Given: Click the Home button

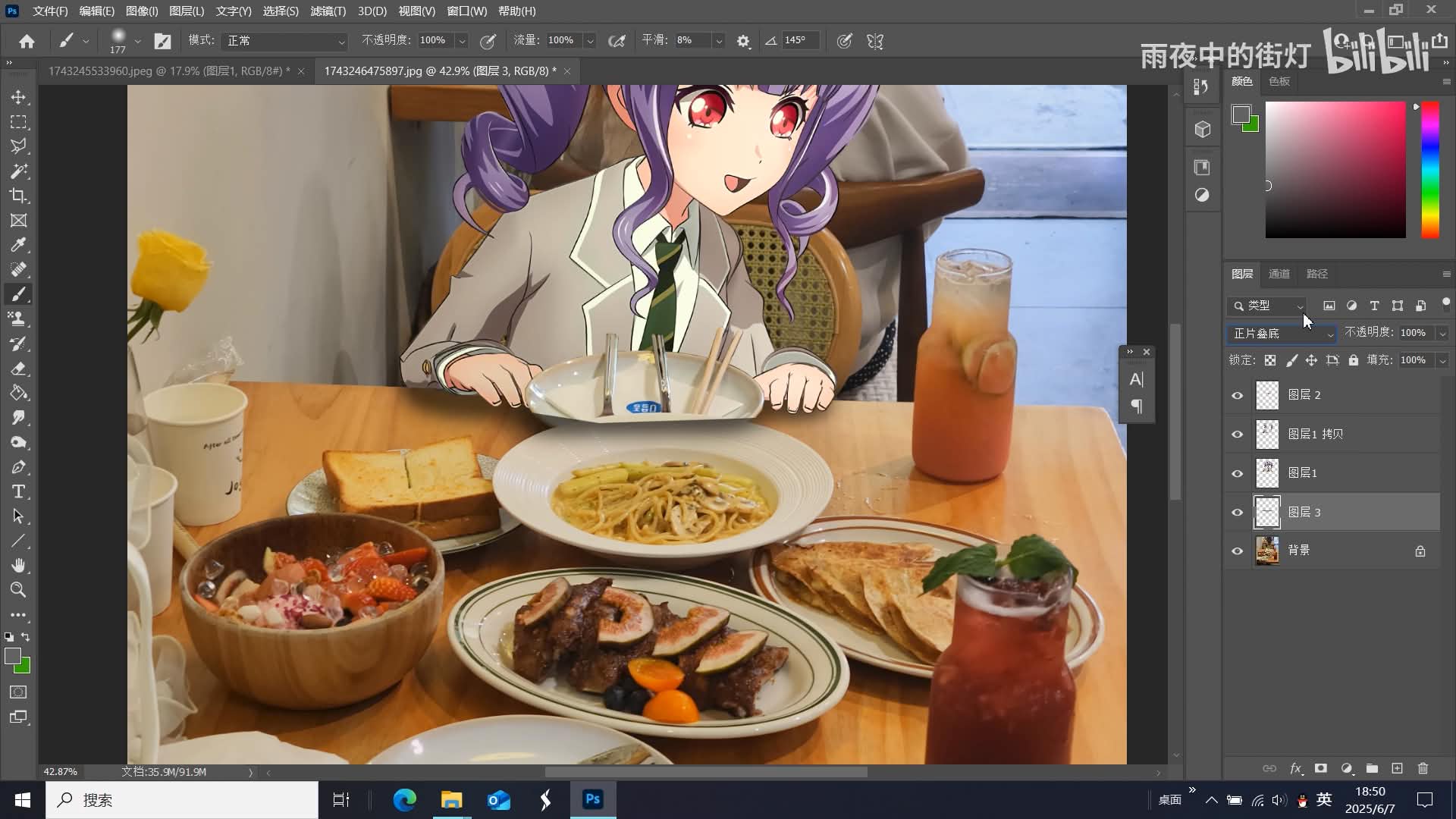Looking at the screenshot, I should [x=27, y=41].
